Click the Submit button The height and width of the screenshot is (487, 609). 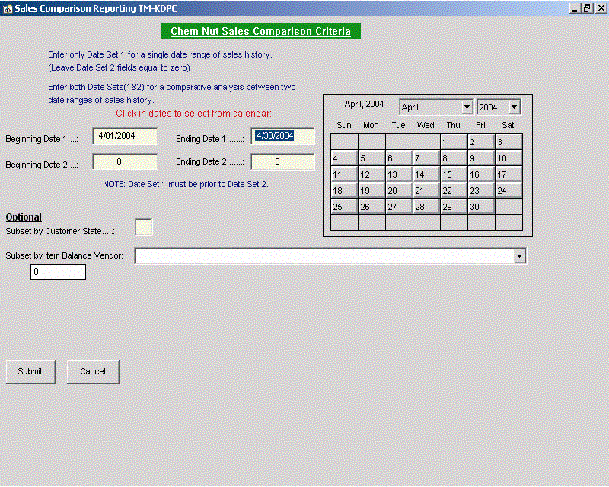pyautogui.click(x=31, y=372)
